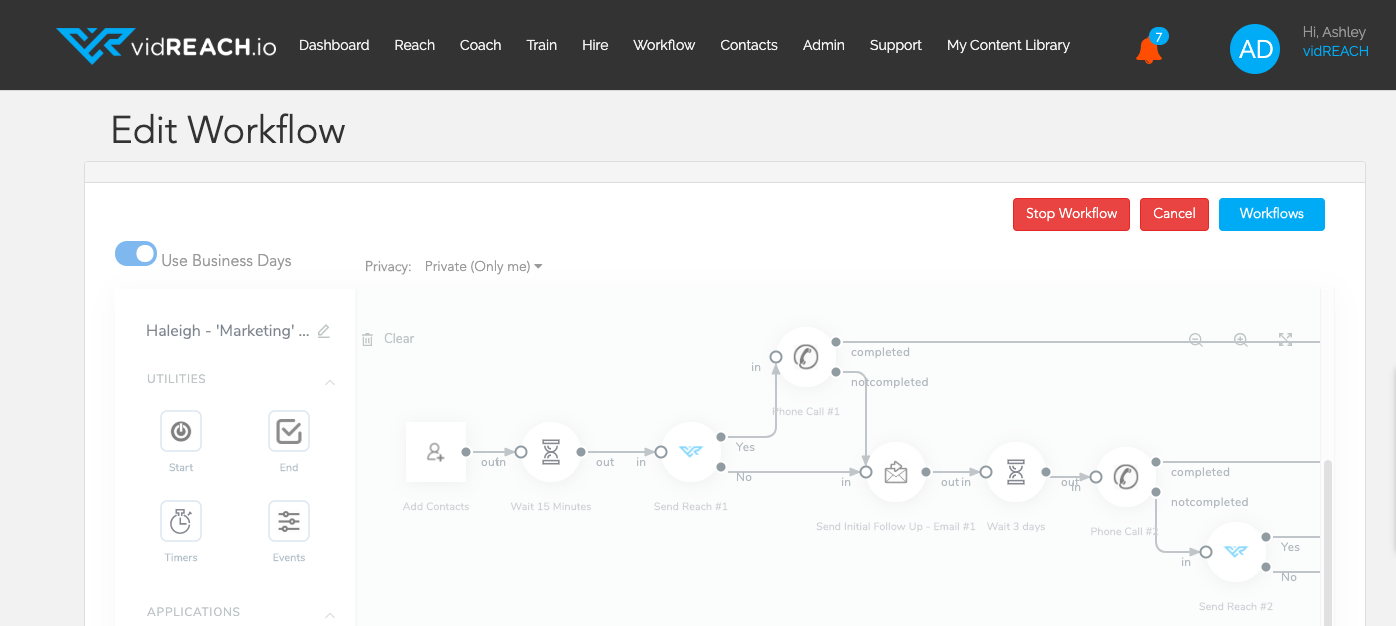Clear the workflow using the trash icon

click(x=369, y=338)
